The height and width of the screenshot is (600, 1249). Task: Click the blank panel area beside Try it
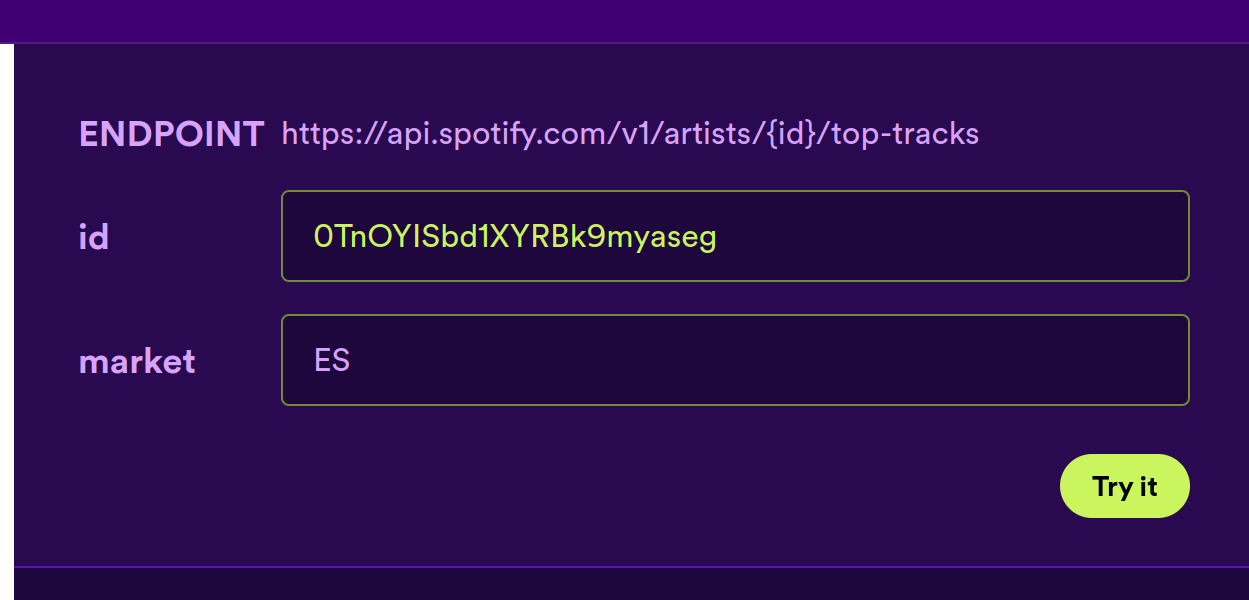[x=540, y=486]
